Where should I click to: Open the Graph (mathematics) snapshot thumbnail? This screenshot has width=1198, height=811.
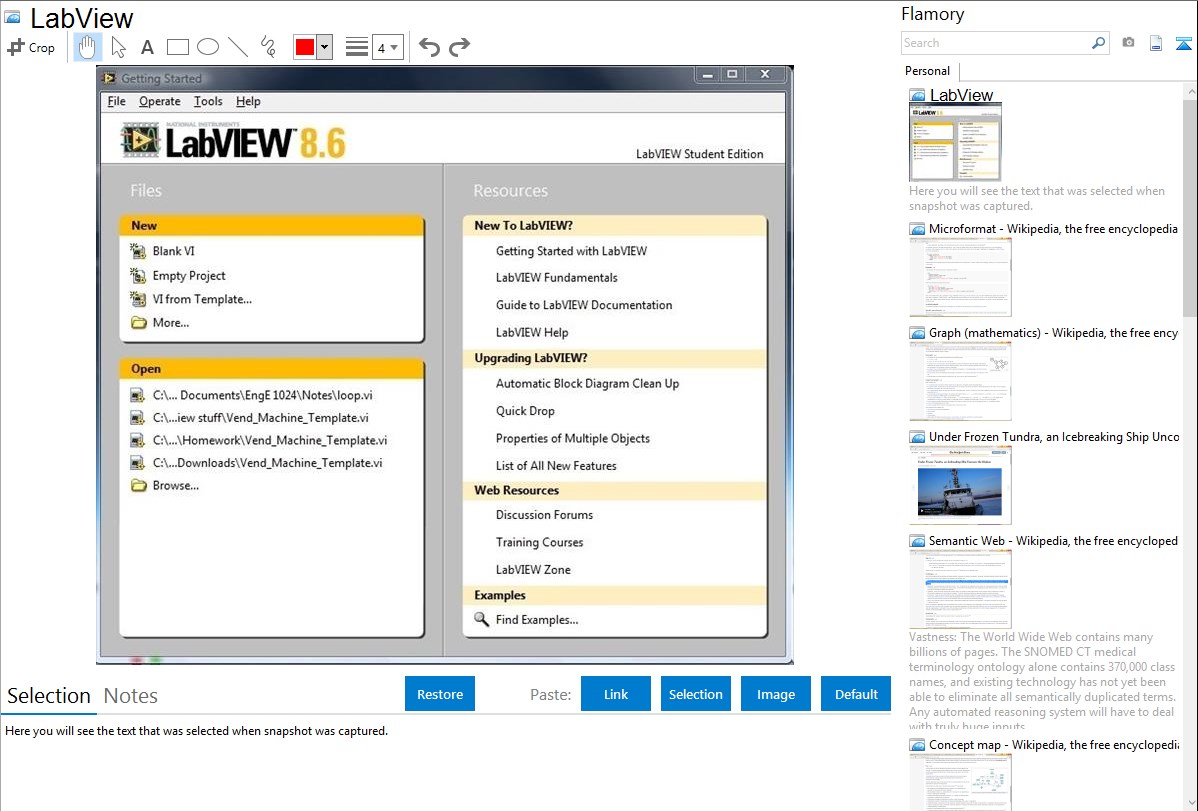click(x=960, y=381)
